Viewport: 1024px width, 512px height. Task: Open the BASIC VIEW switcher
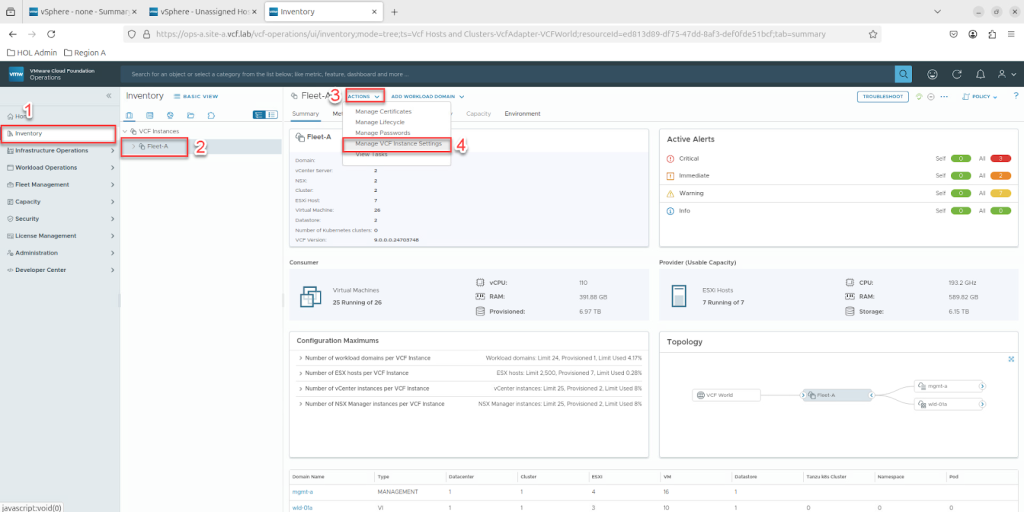tap(196, 96)
